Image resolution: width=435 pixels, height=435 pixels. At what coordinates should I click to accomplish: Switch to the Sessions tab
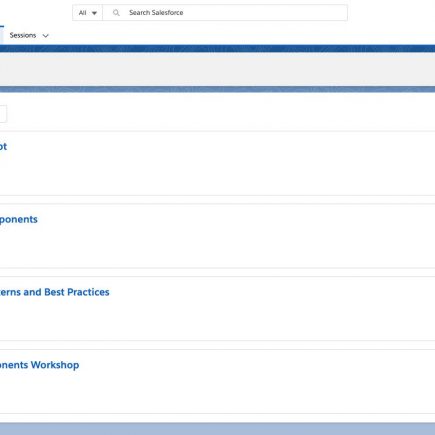click(23, 35)
